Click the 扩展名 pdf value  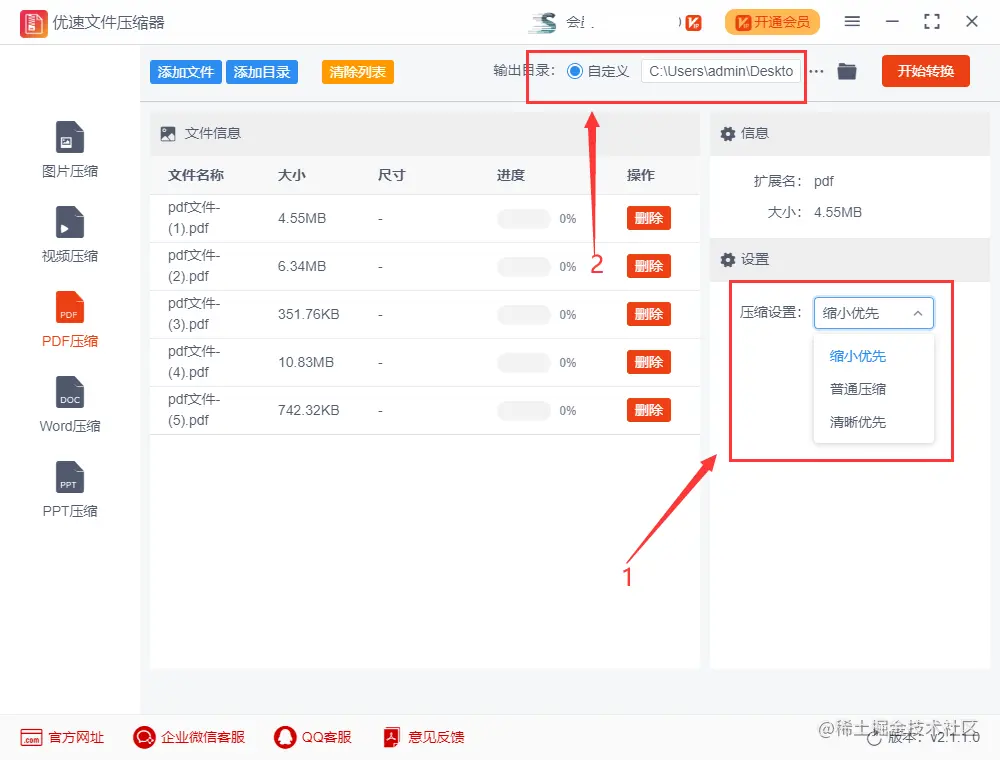(823, 181)
